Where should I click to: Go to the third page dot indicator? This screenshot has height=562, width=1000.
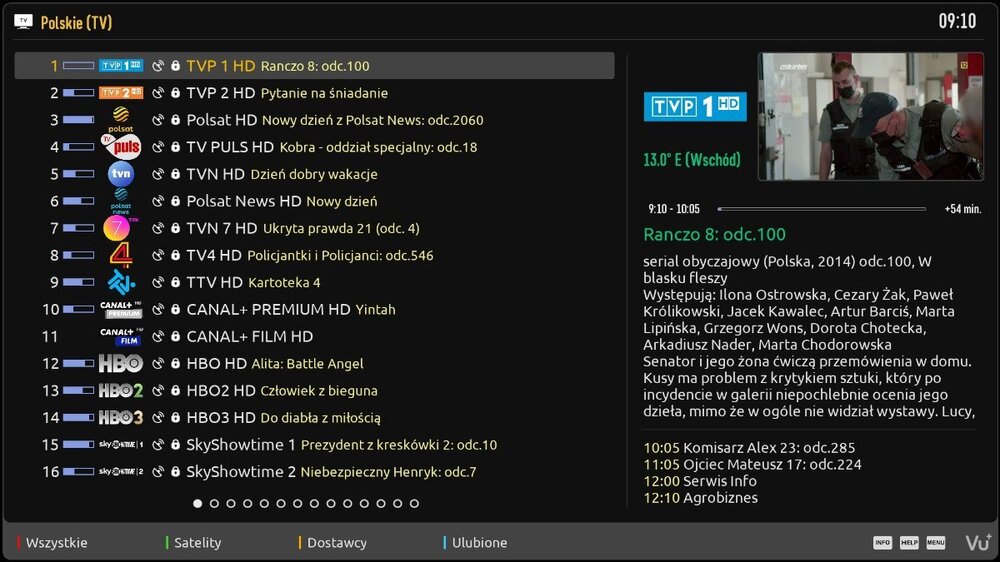point(231,503)
